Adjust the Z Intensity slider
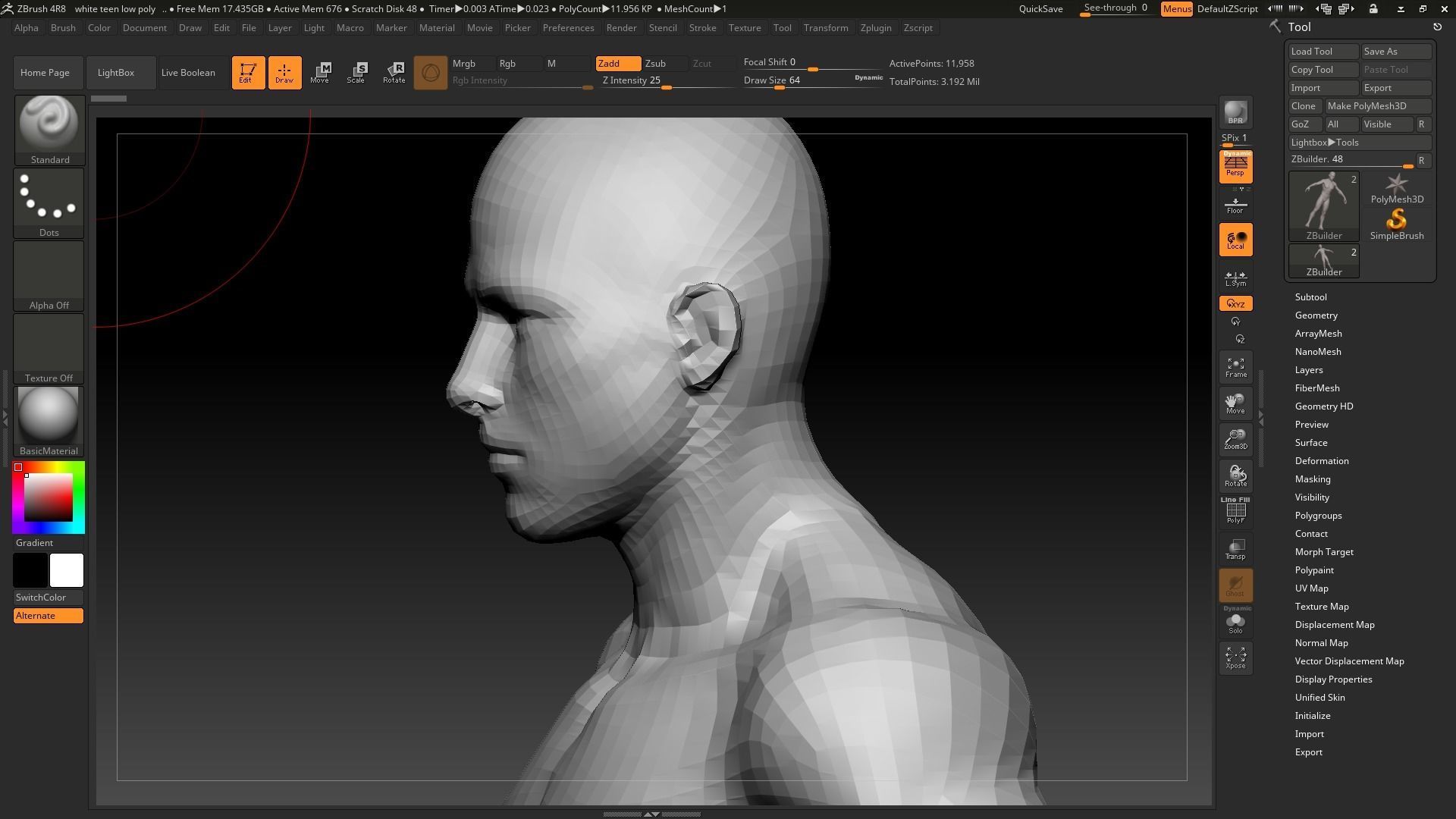 667,82
